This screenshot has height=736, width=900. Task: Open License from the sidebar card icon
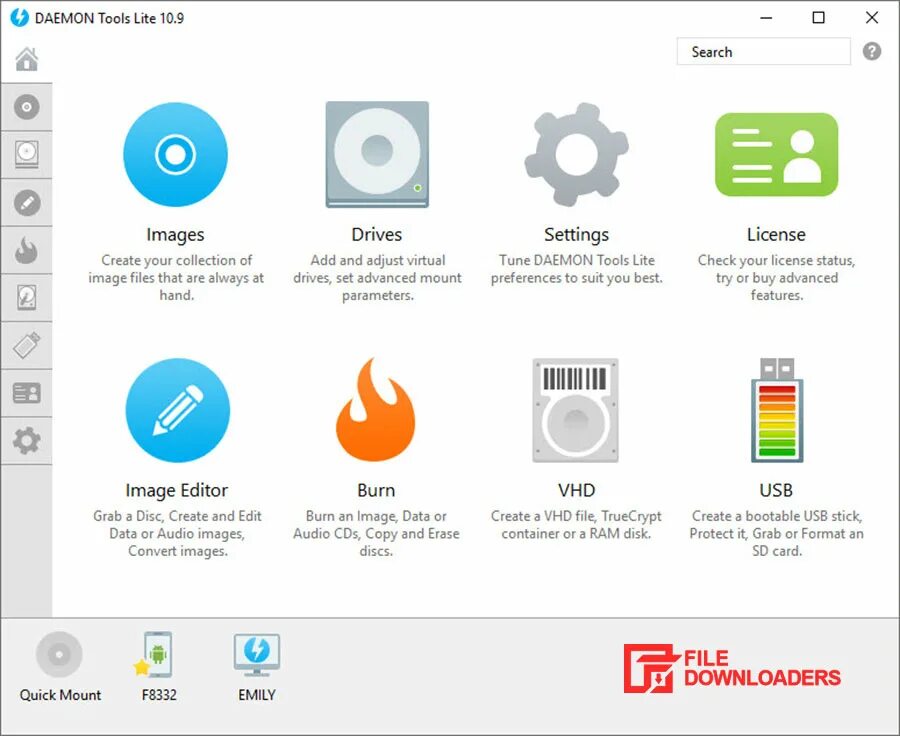coord(26,393)
